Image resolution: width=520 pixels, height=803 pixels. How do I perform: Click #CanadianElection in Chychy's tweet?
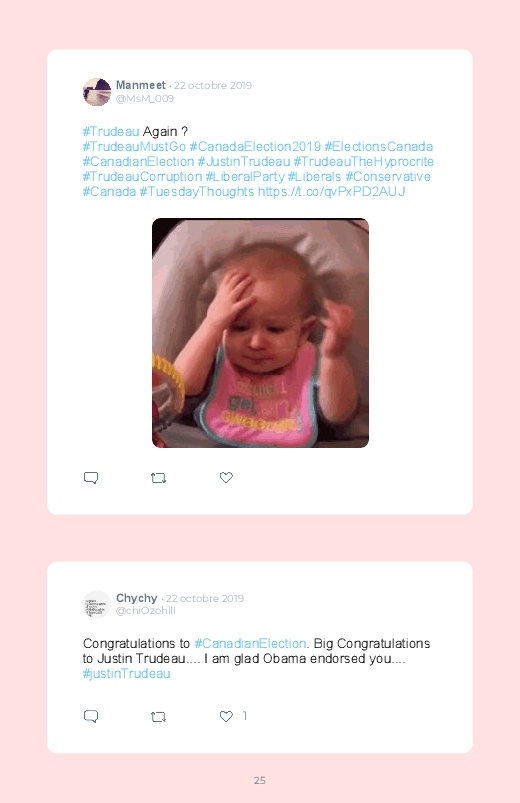(251, 643)
